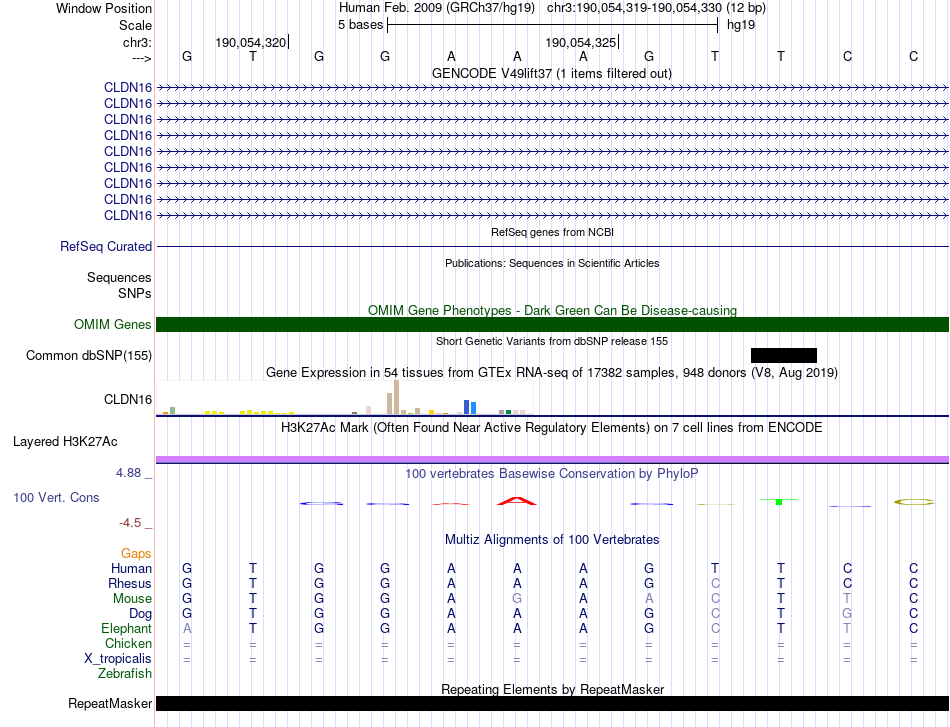
Task: Click the Common dbSNP(155) label
Action: [x=89, y=356]
